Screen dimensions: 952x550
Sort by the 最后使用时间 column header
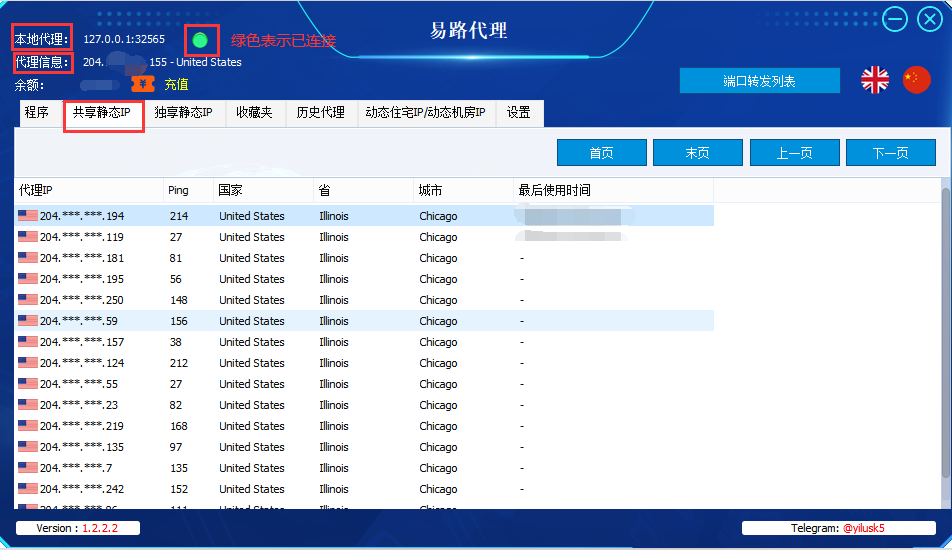pyautogui.click(x=614, y=190)
